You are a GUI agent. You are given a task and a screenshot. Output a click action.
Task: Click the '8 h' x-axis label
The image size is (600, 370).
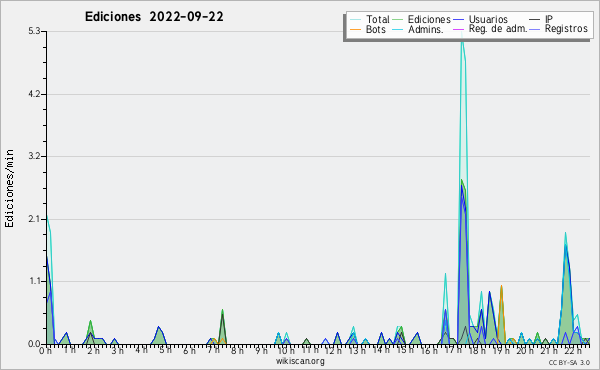click(237, 350)
